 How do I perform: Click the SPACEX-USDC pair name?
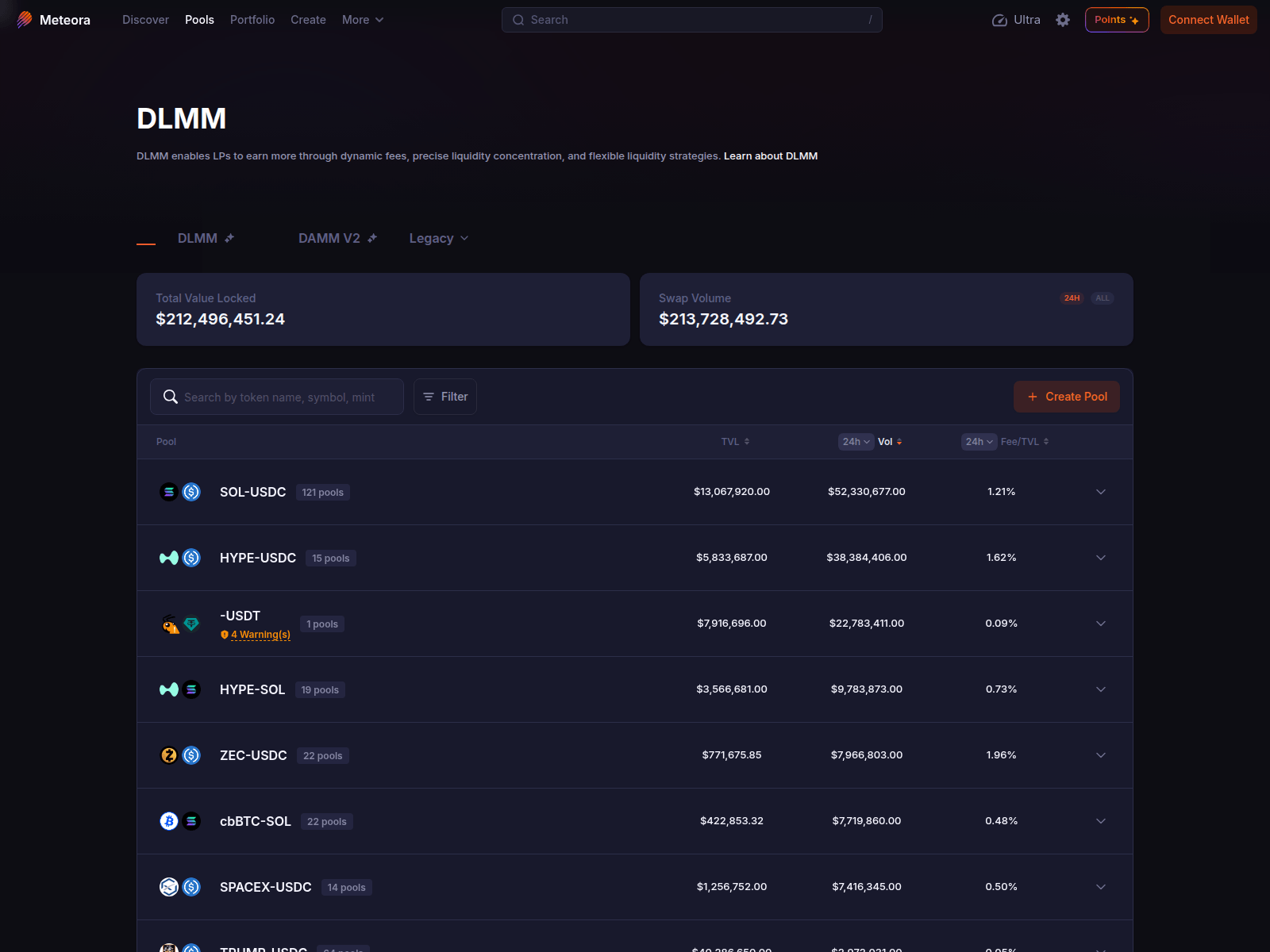point(266,887)
